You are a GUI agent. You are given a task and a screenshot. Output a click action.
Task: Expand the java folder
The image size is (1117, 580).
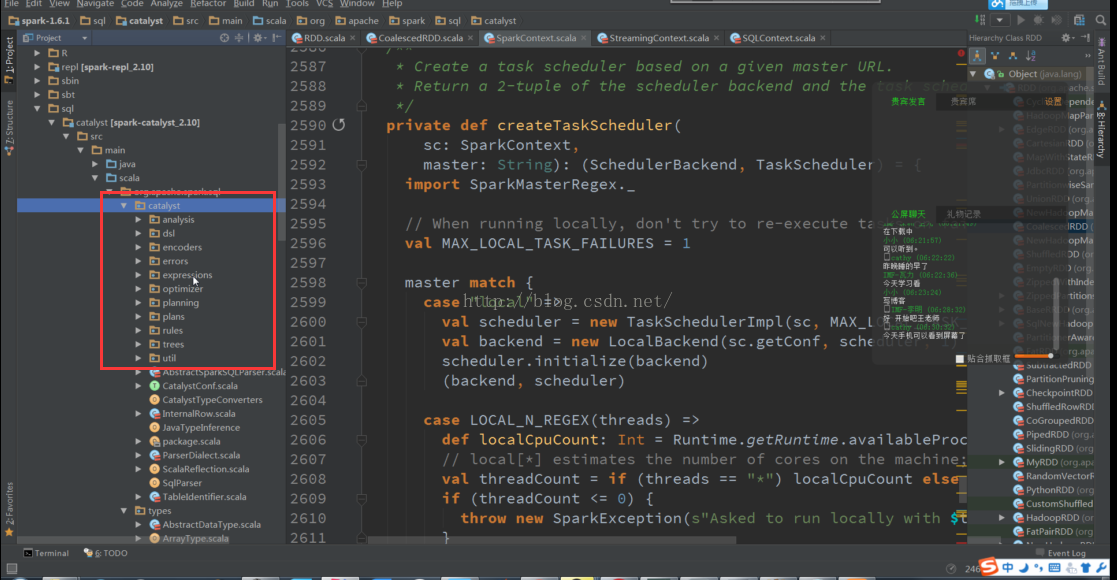(x=95, y=164)
